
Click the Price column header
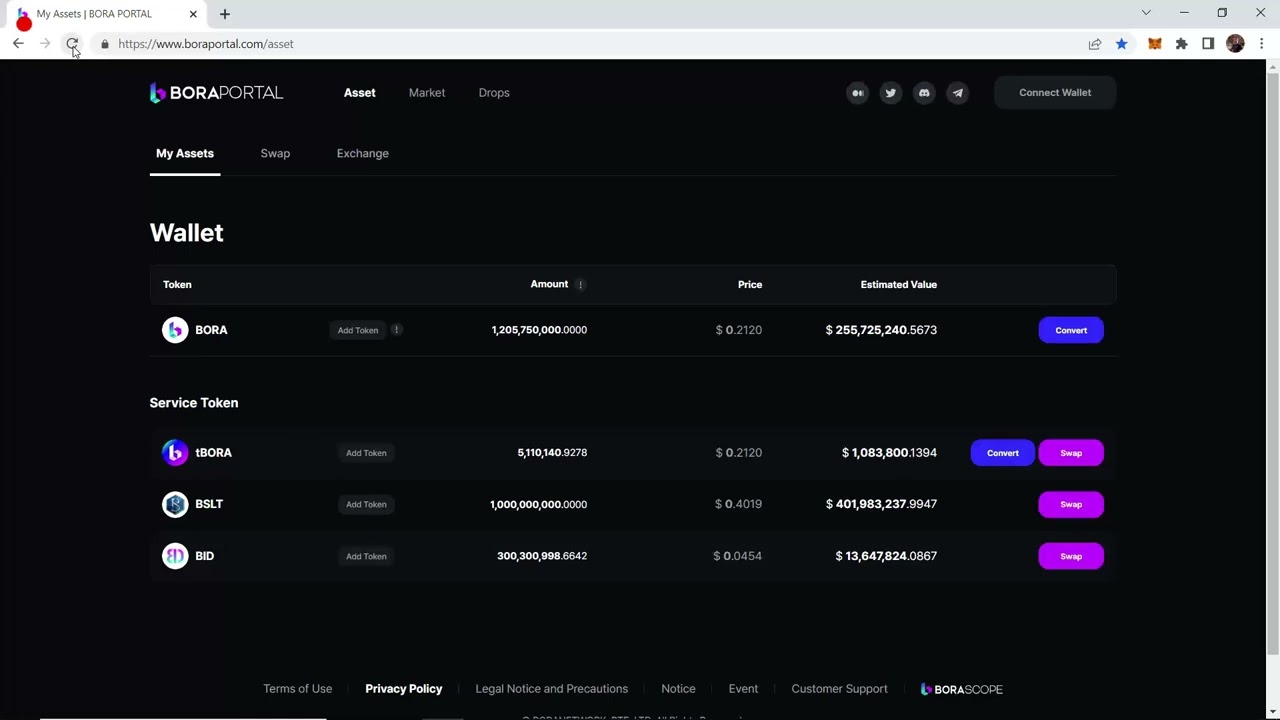pos(750,285)
